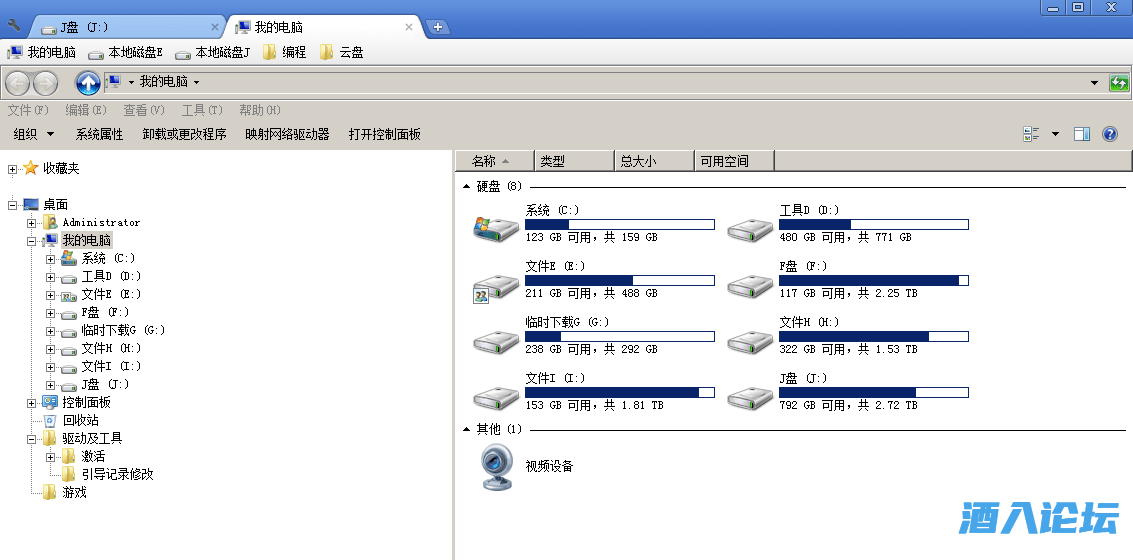Expand the 收藏夹 tree node
This screenshot has height=560, width=1133.
(x=12, y=169)
